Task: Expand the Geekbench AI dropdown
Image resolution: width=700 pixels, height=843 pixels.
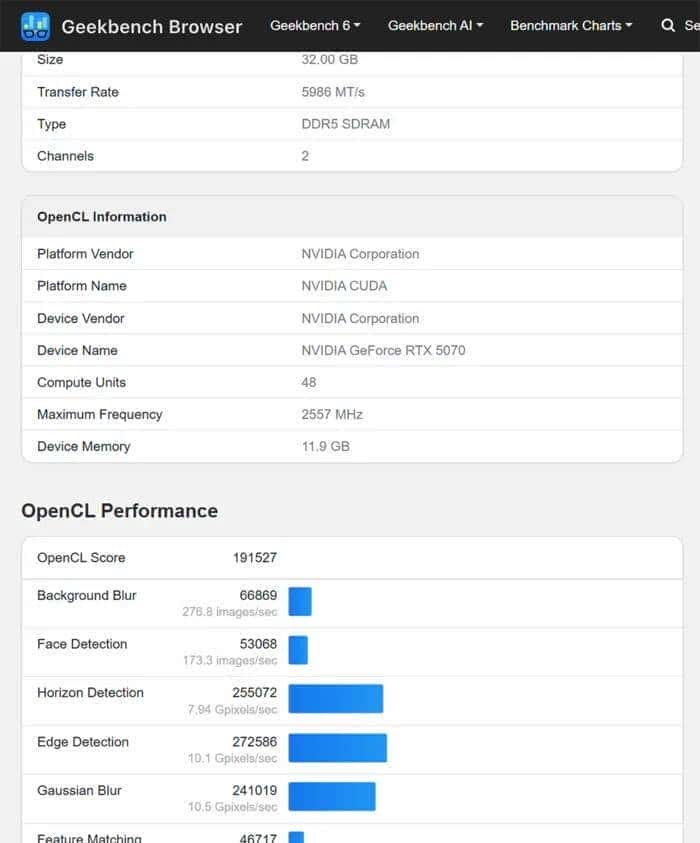Action: (435, 26)
